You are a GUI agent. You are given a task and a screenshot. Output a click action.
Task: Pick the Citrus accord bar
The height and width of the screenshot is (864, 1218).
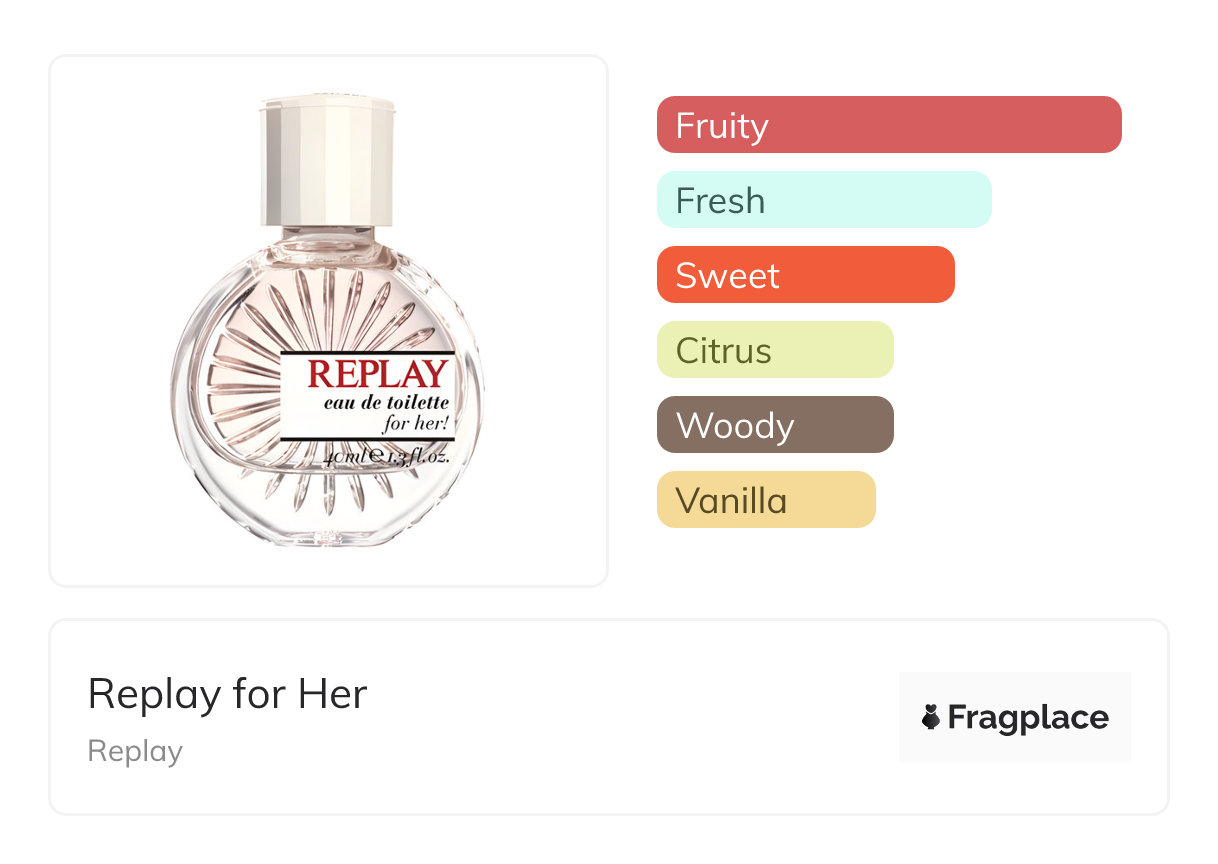coord(774,350)
